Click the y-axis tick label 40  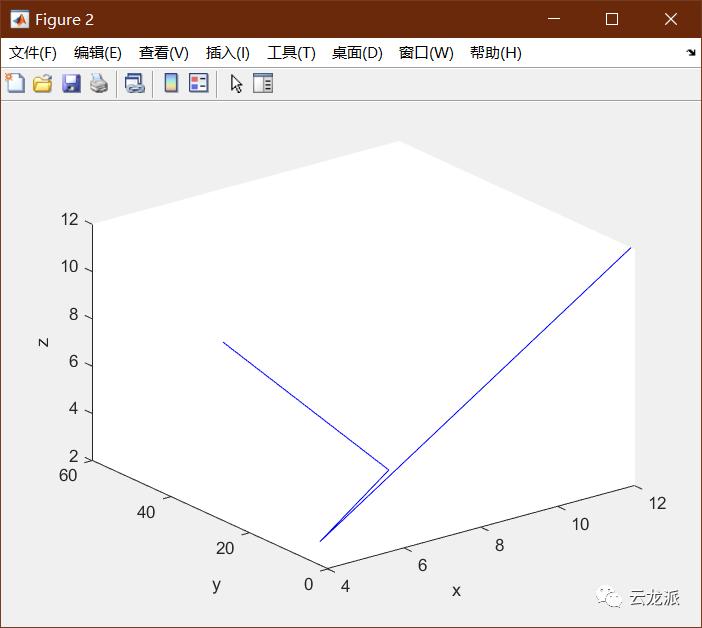click(x=146, y=512)
